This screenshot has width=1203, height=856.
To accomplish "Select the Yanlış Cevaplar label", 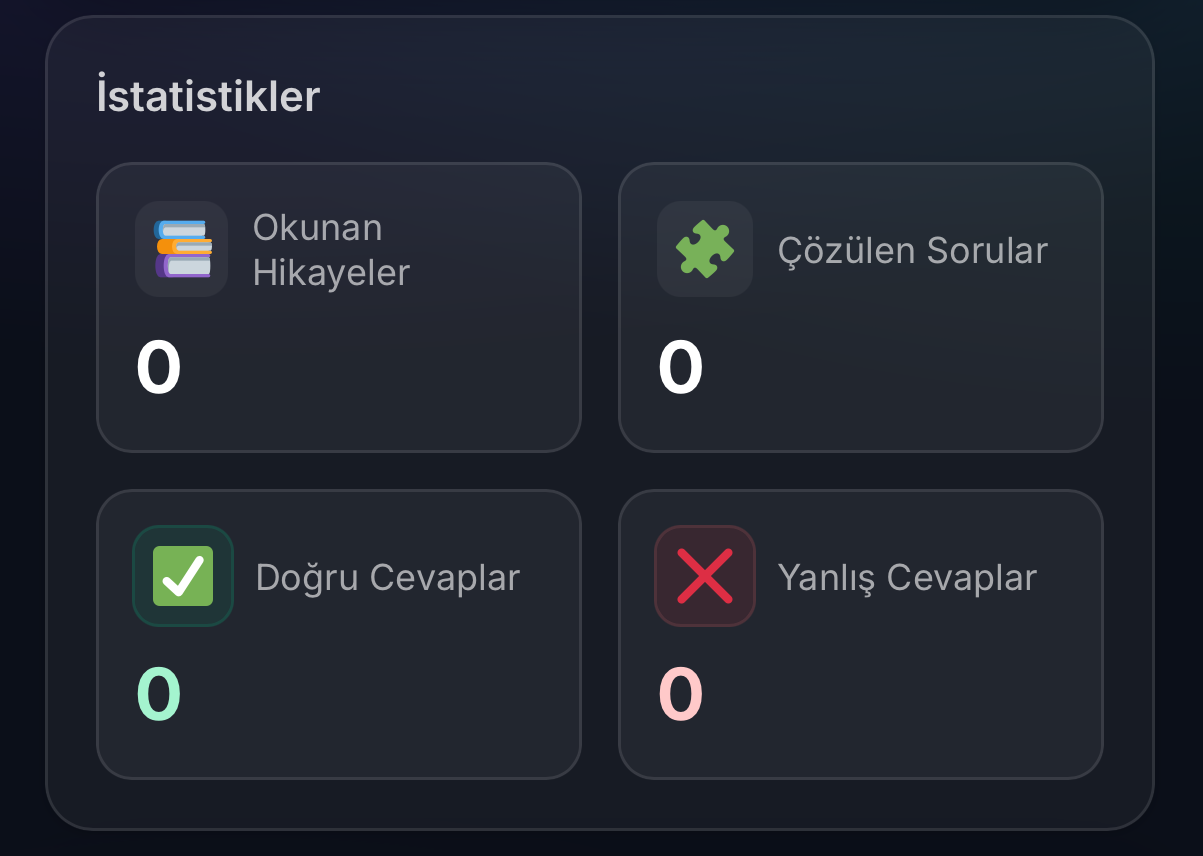I will [x=907, y=578].
